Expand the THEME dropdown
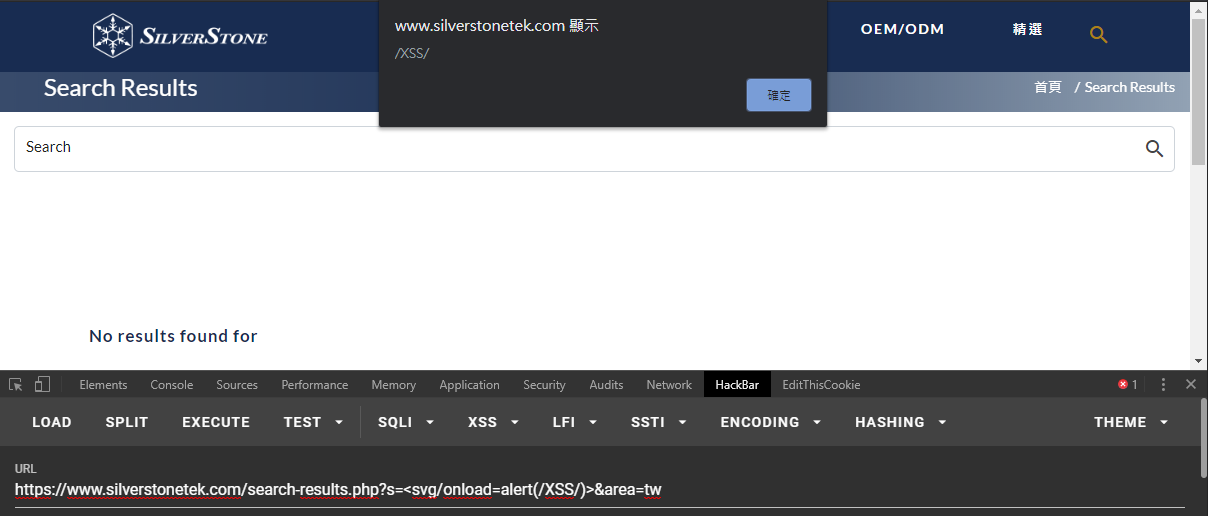 tap(1131, 422)
